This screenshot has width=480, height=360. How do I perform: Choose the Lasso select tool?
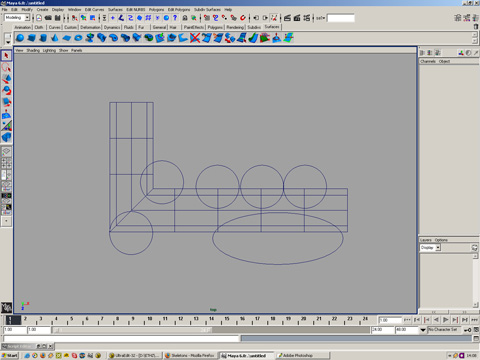pyautogui.click(x=6, y=67)
